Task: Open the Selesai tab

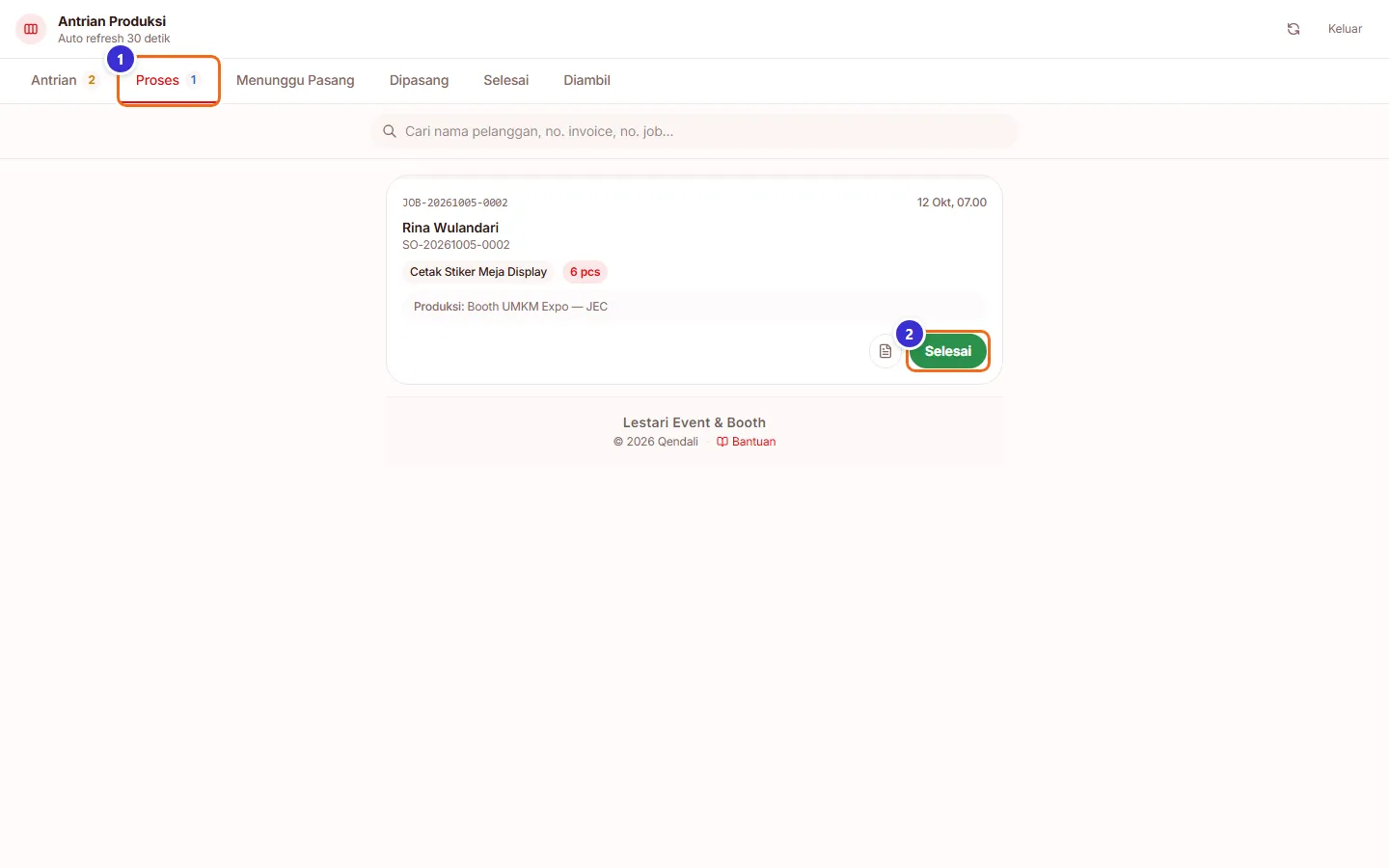Action: 505,80
